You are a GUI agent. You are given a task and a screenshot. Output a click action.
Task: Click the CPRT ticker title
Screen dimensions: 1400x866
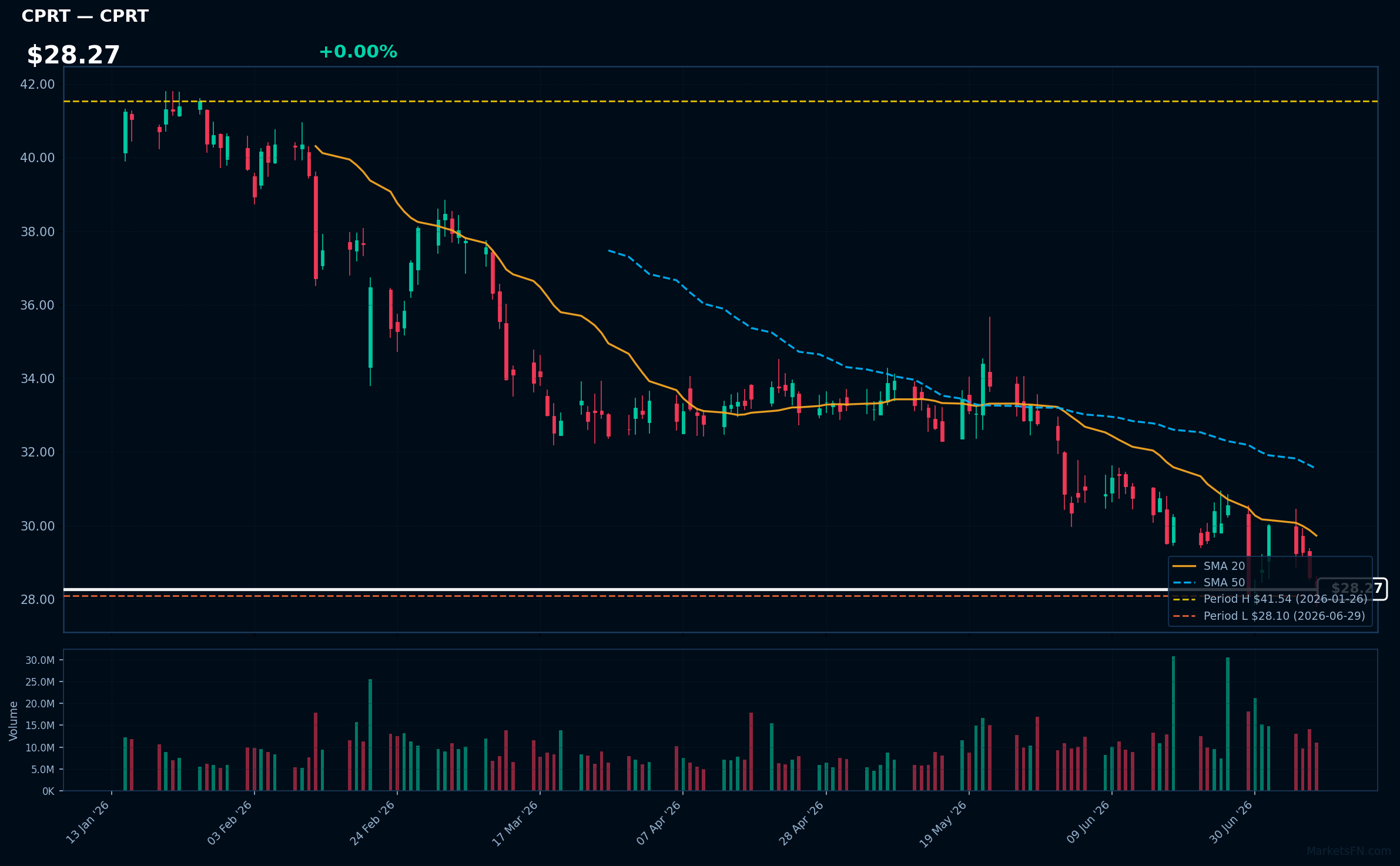[85, 16]
